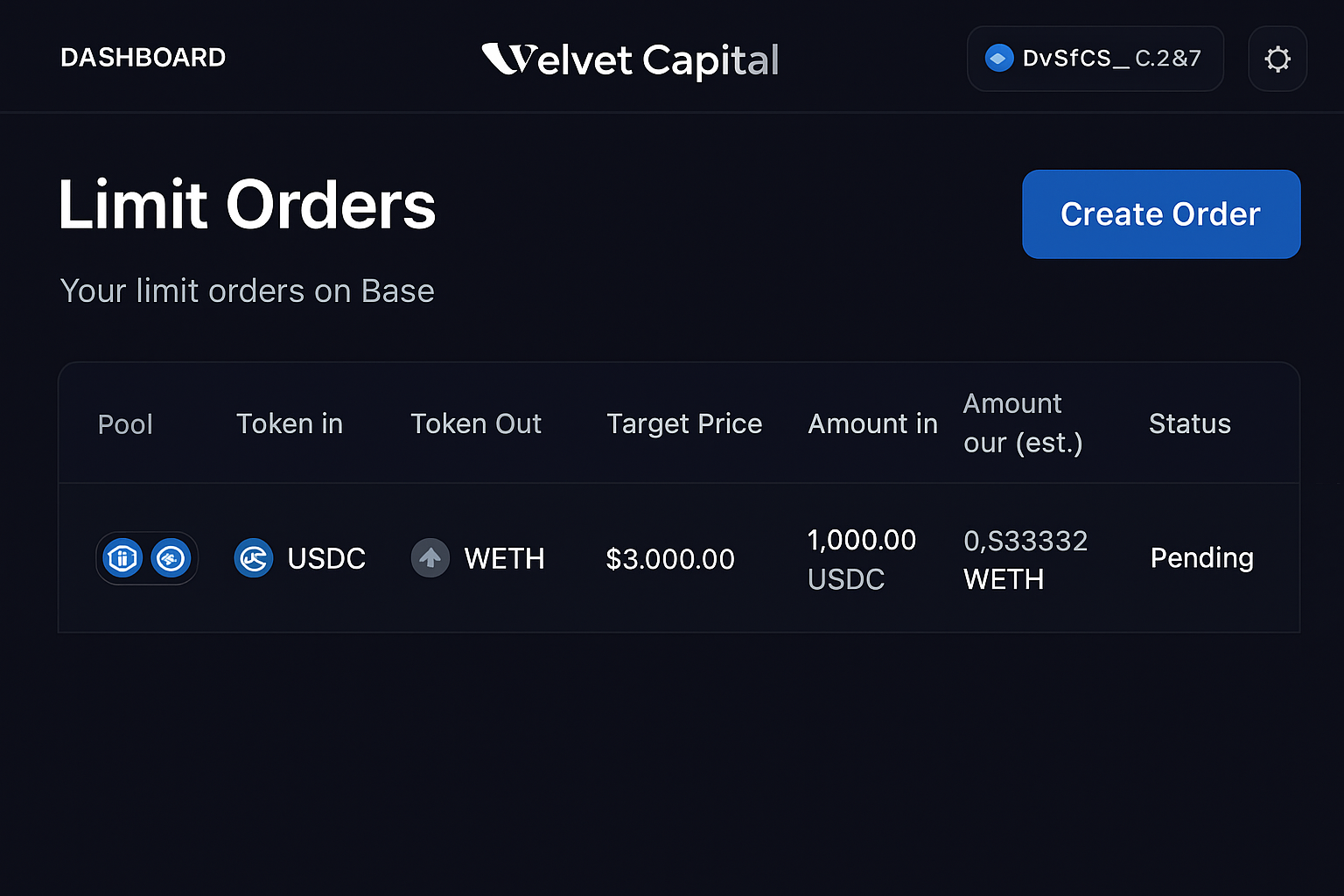
Task: Click the Amount in column header
Action: click(x=872, y=423)
